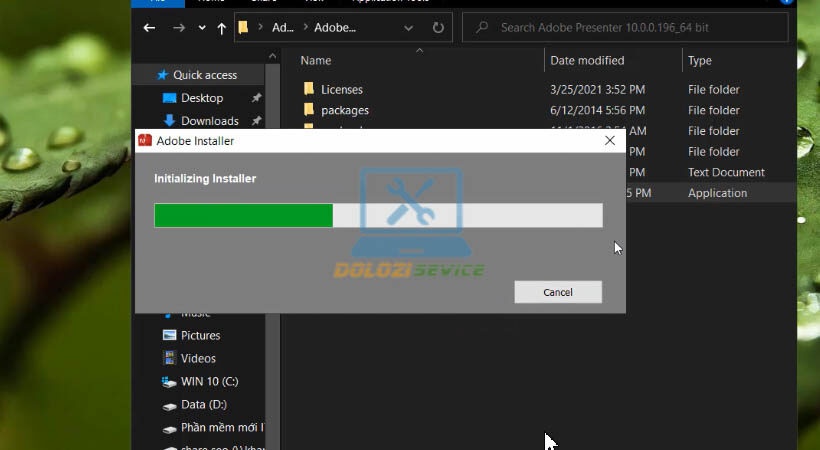Go forward in File Explorer
The height and width of the screenshot is (450, 820).
pos(179,28)
